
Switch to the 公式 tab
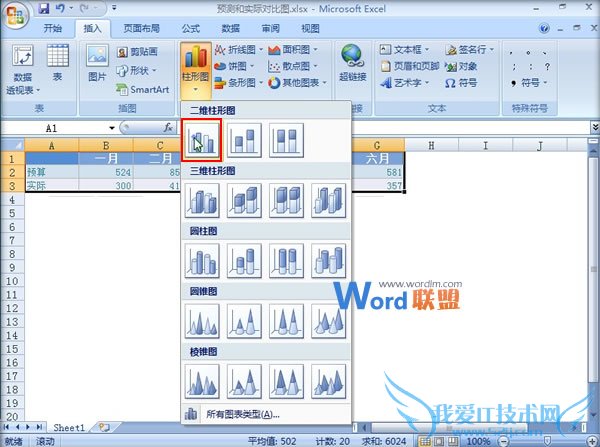coord(191,28)
